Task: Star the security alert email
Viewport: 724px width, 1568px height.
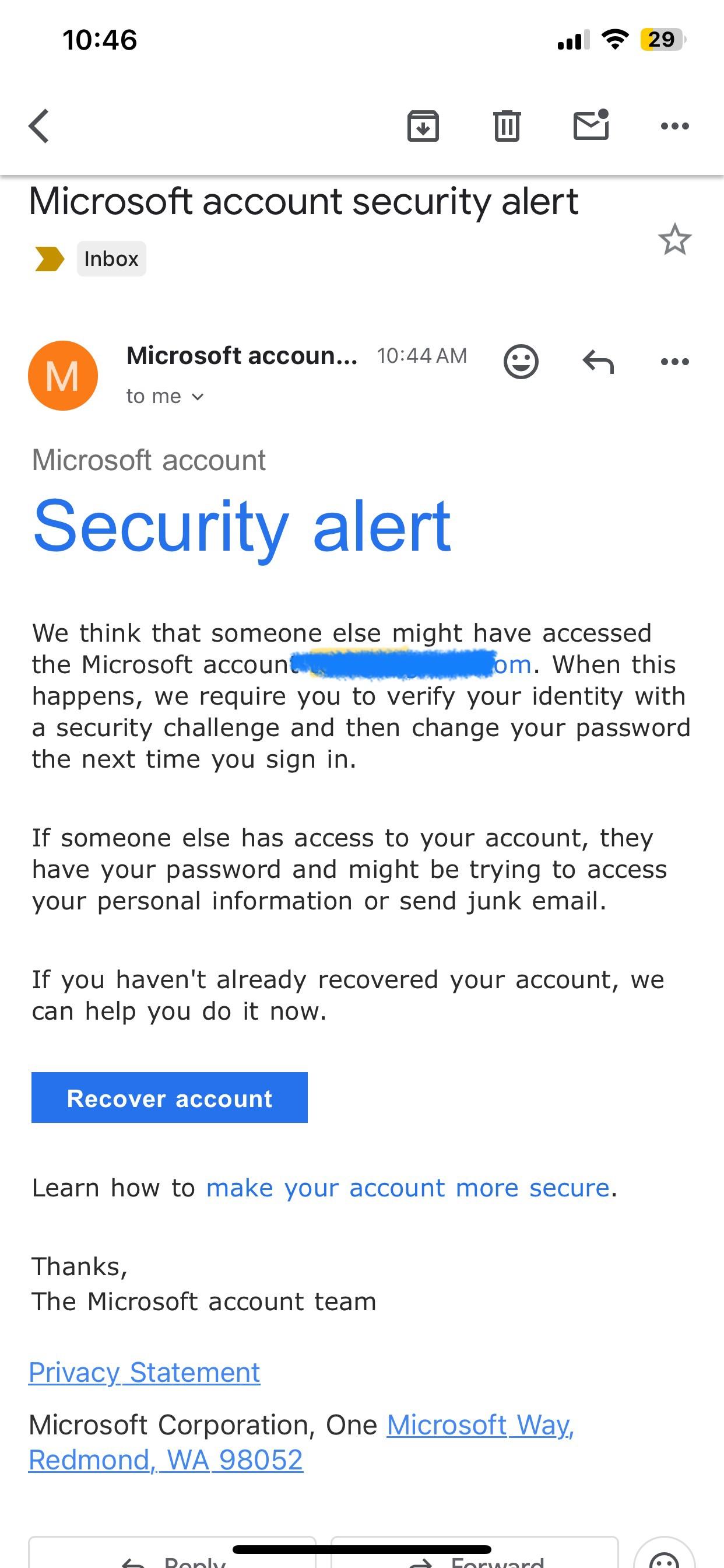Action: tap(674, 239)
